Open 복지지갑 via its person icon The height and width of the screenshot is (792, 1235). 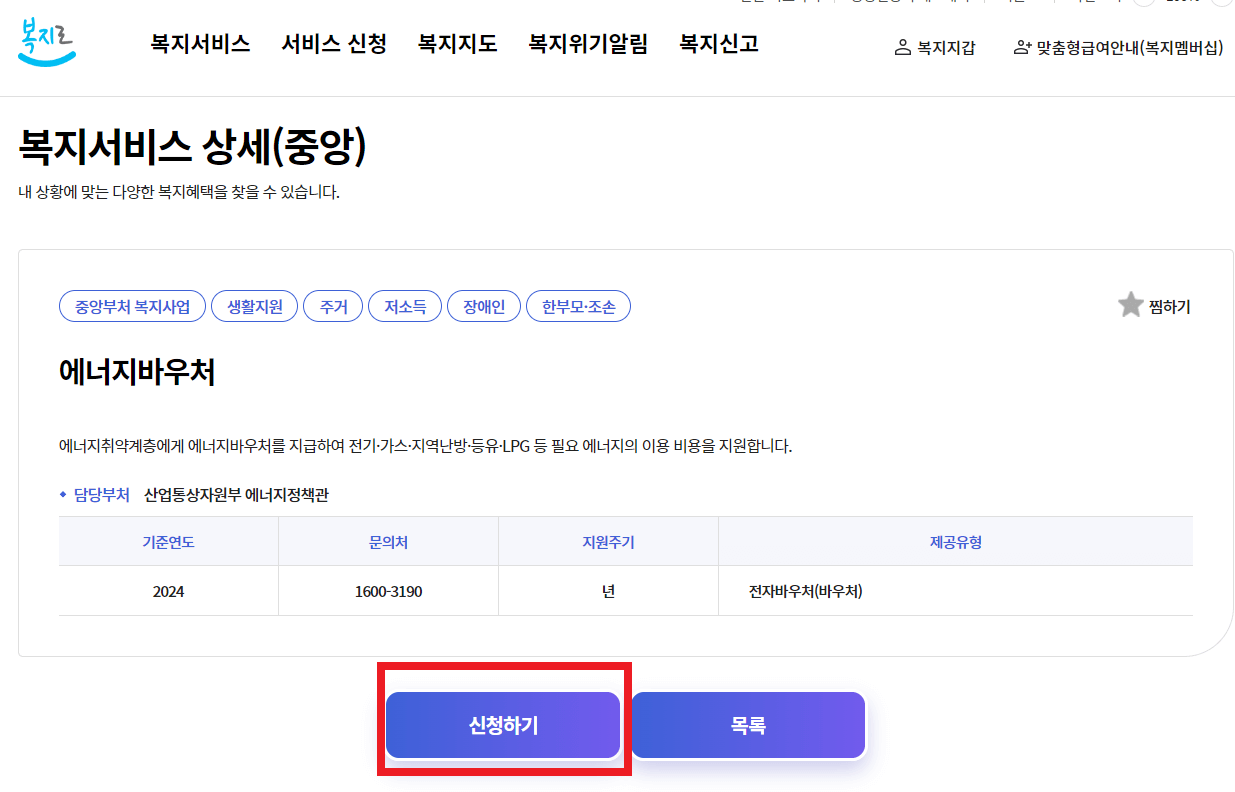pos(903,46)
